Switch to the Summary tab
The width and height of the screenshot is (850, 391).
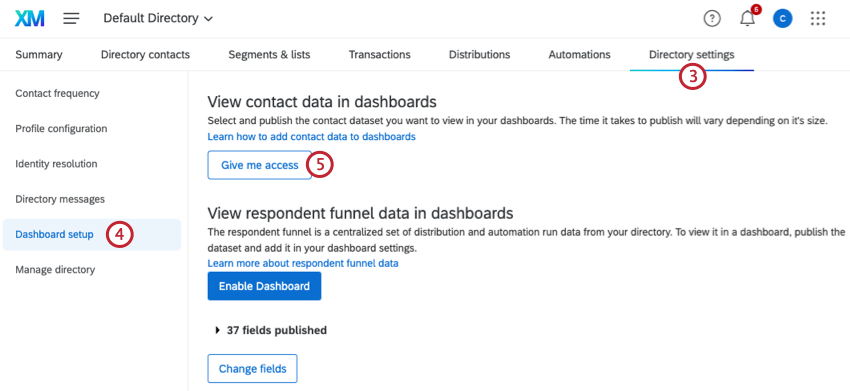pyautogui.click(x=38, y=55)
